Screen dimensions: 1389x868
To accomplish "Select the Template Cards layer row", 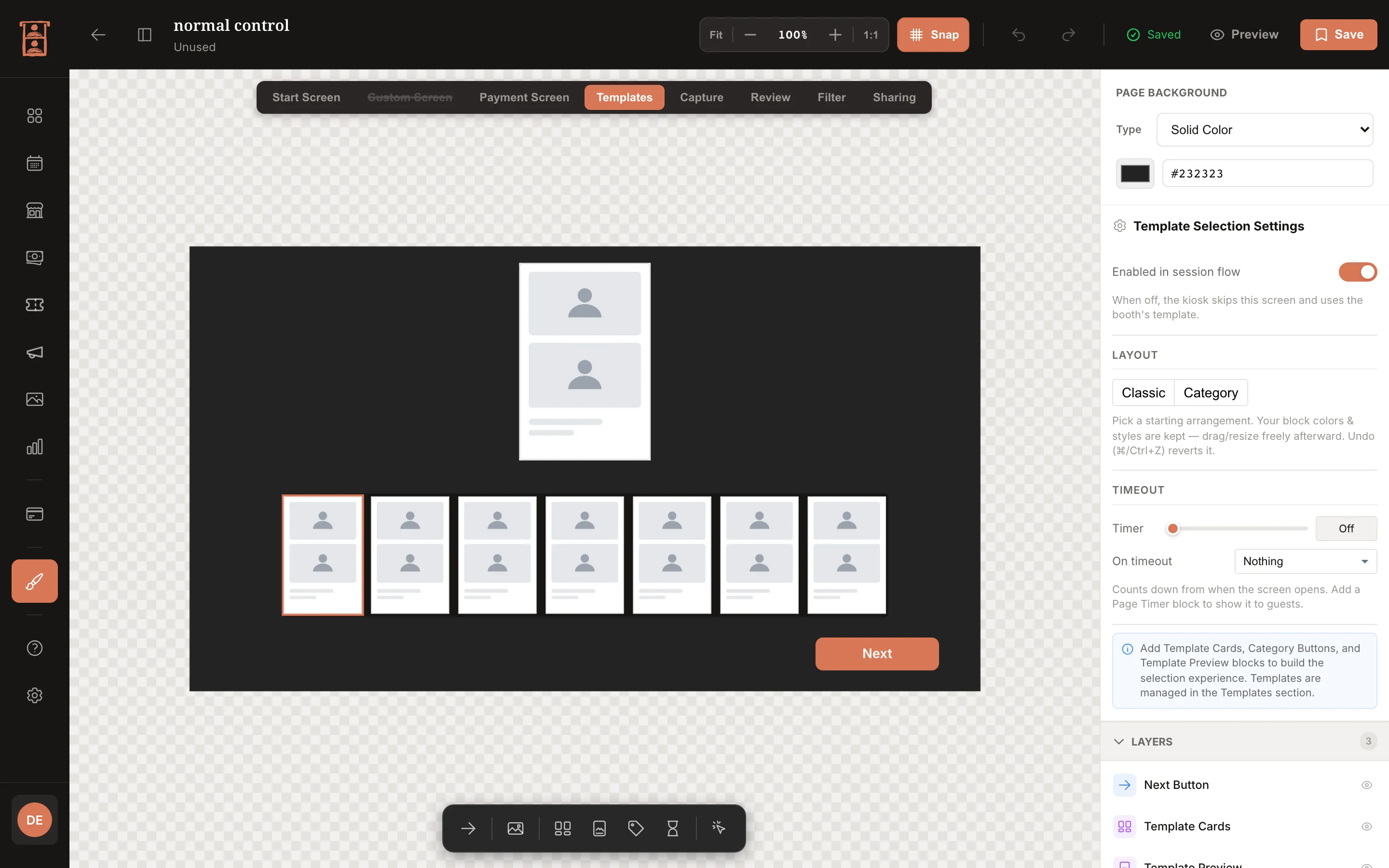I will pyautogui.click(x=1244, y=826).
